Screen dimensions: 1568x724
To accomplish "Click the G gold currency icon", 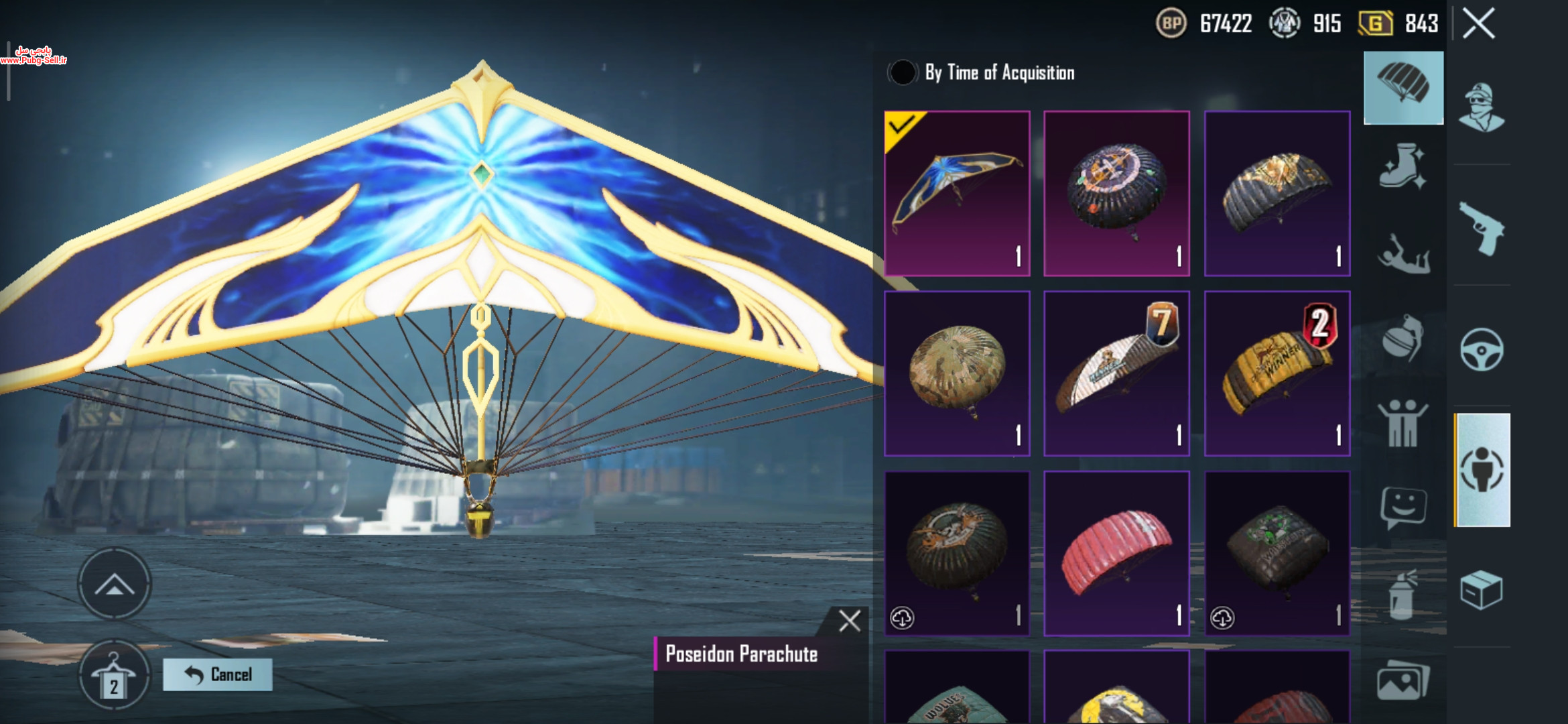I will pos(1375,24).
